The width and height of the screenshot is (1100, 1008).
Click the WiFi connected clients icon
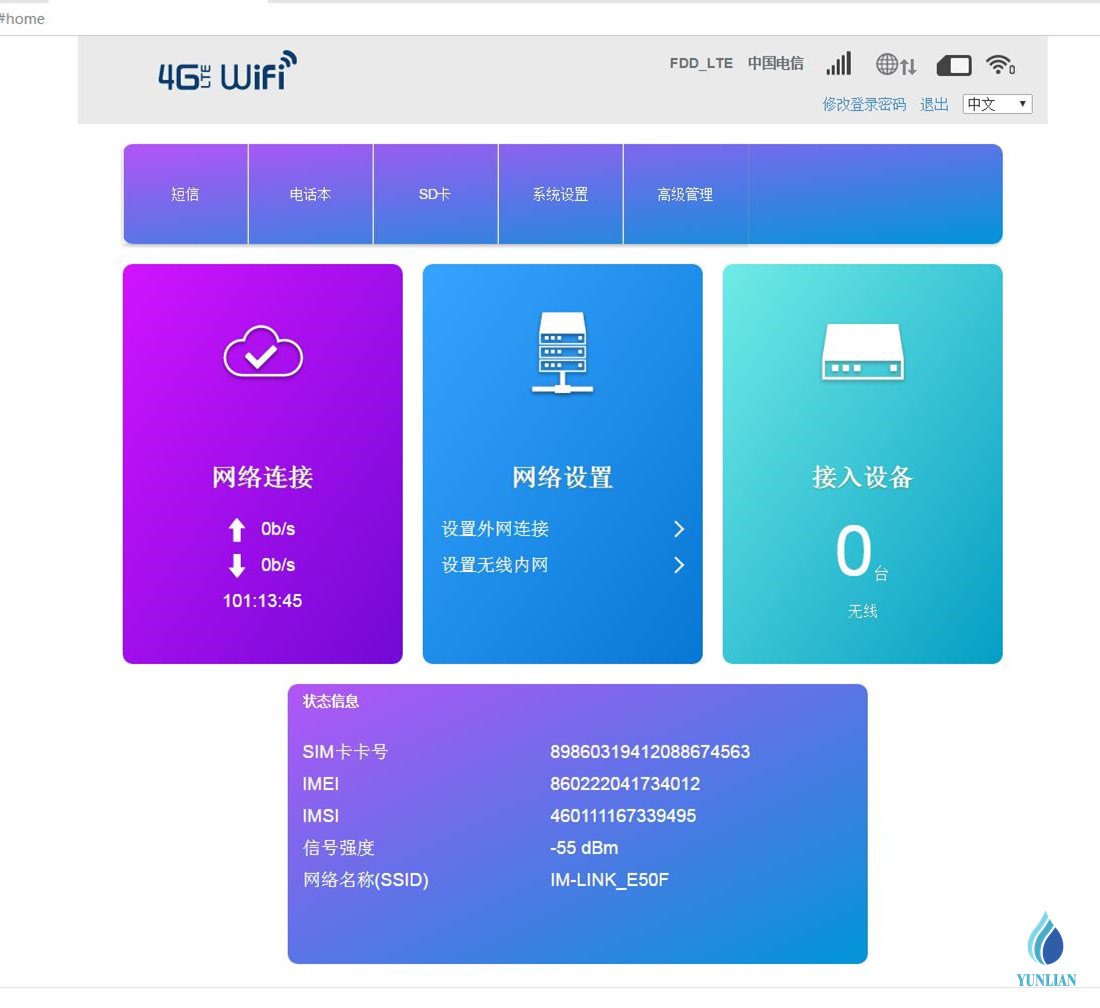[999, 65]
